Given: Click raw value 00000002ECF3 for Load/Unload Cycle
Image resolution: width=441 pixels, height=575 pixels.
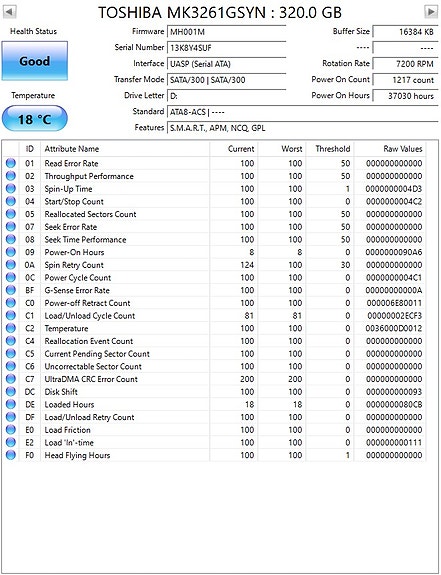Looking at the screenshot, I should click(x=394, y=316).
